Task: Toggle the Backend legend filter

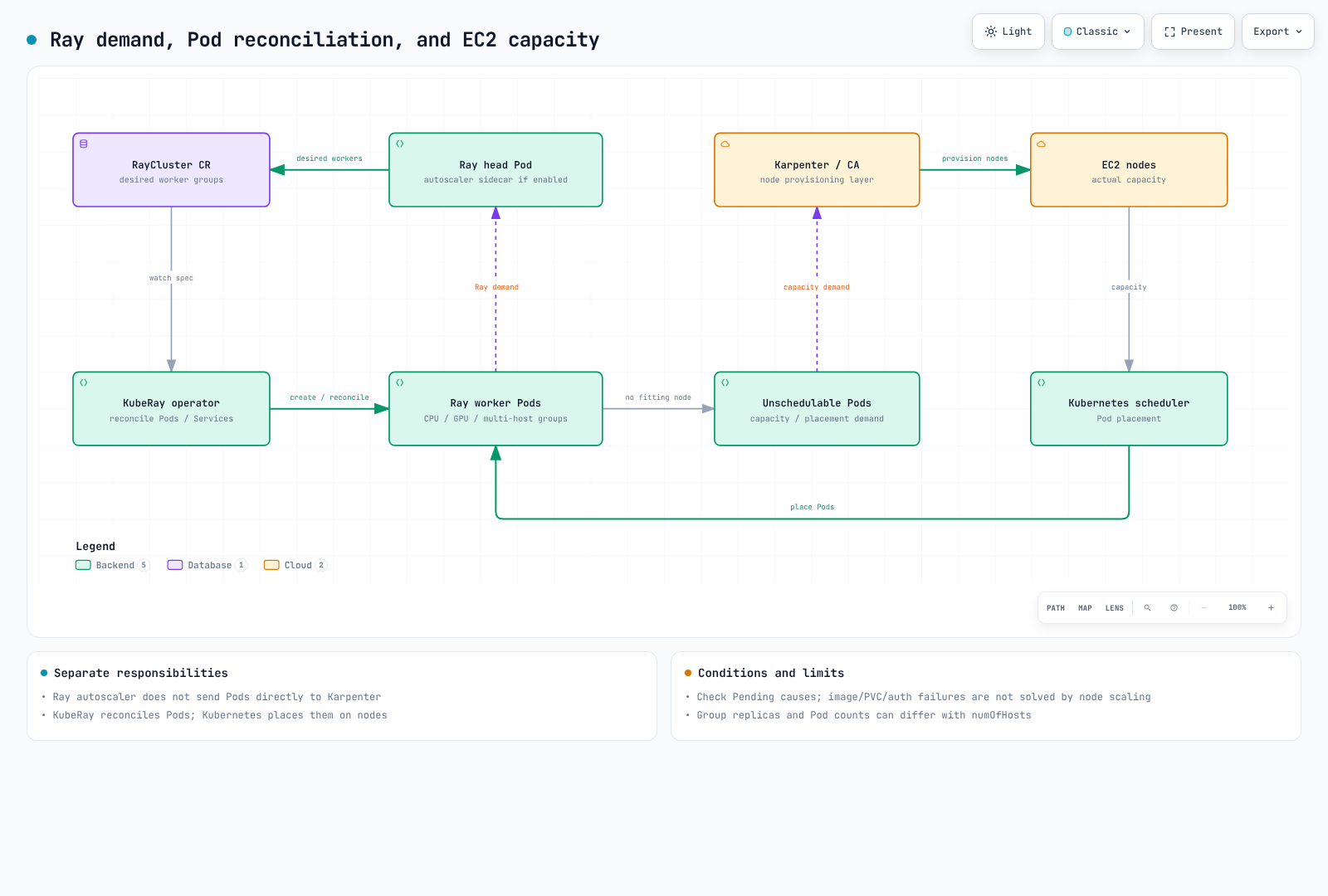Action: coord(112,565)
